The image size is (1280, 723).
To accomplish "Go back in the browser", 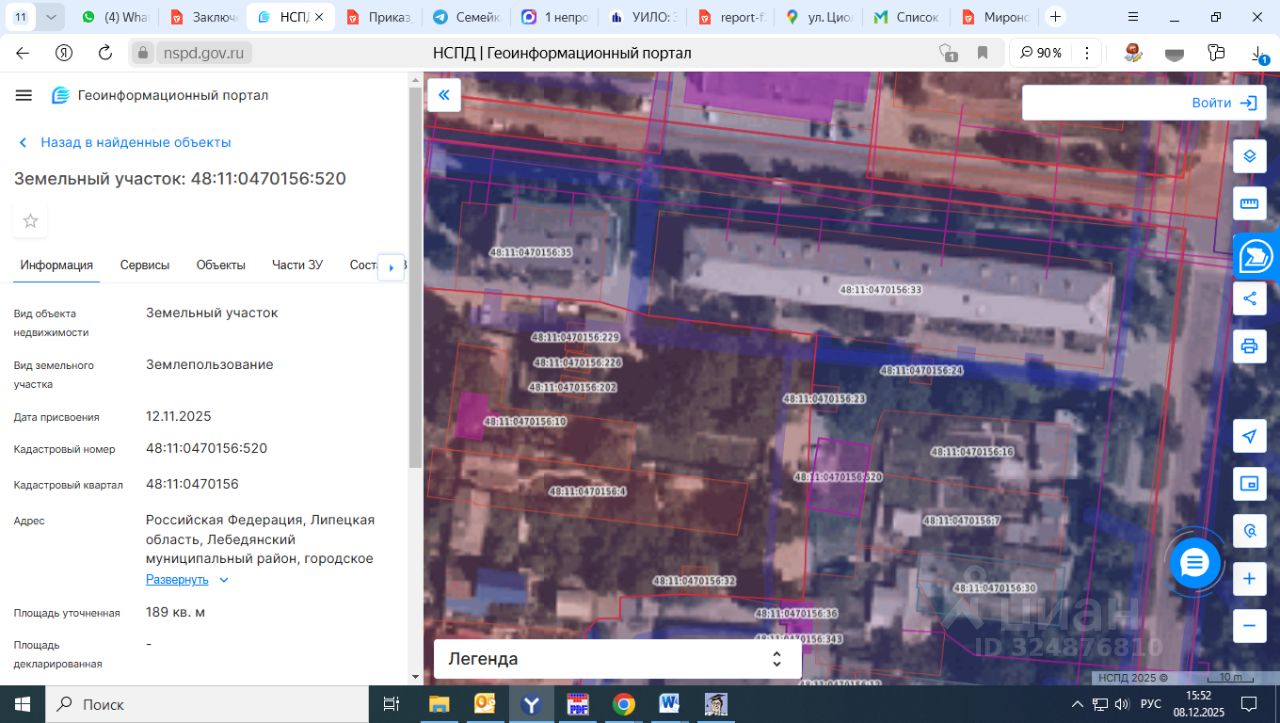I will click(23, 53).
